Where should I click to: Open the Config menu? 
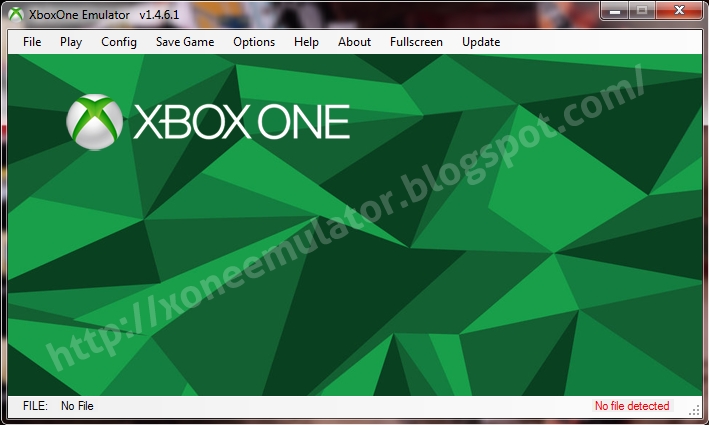coord(119,42)
